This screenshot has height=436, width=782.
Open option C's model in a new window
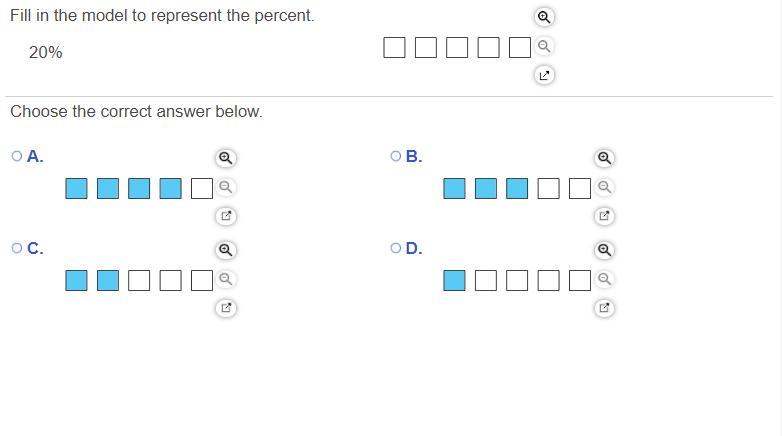226,308
